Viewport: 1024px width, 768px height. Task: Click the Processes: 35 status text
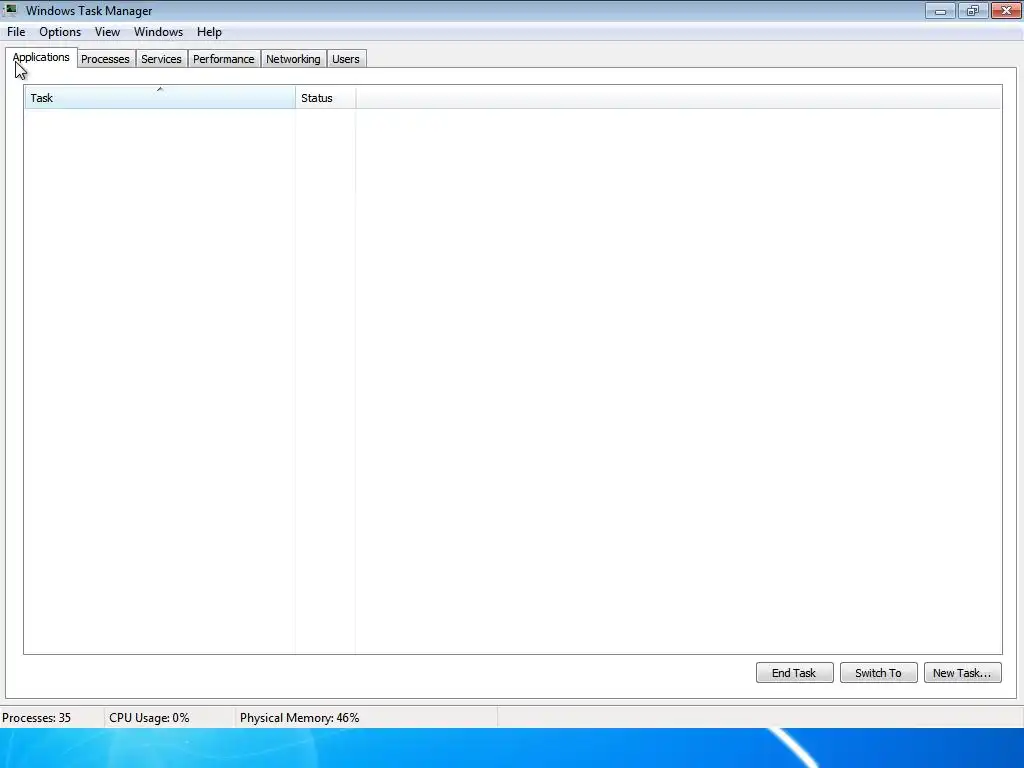click(37, 718)
